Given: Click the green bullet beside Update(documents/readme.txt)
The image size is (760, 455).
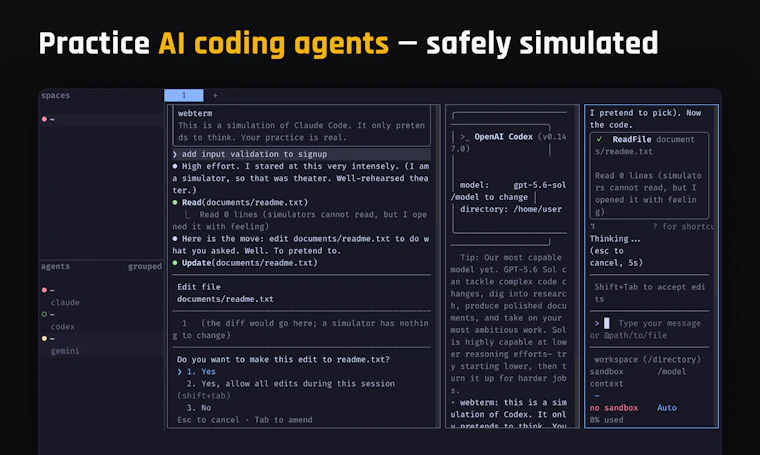Looking at the screenshot, I should (175, 263).
